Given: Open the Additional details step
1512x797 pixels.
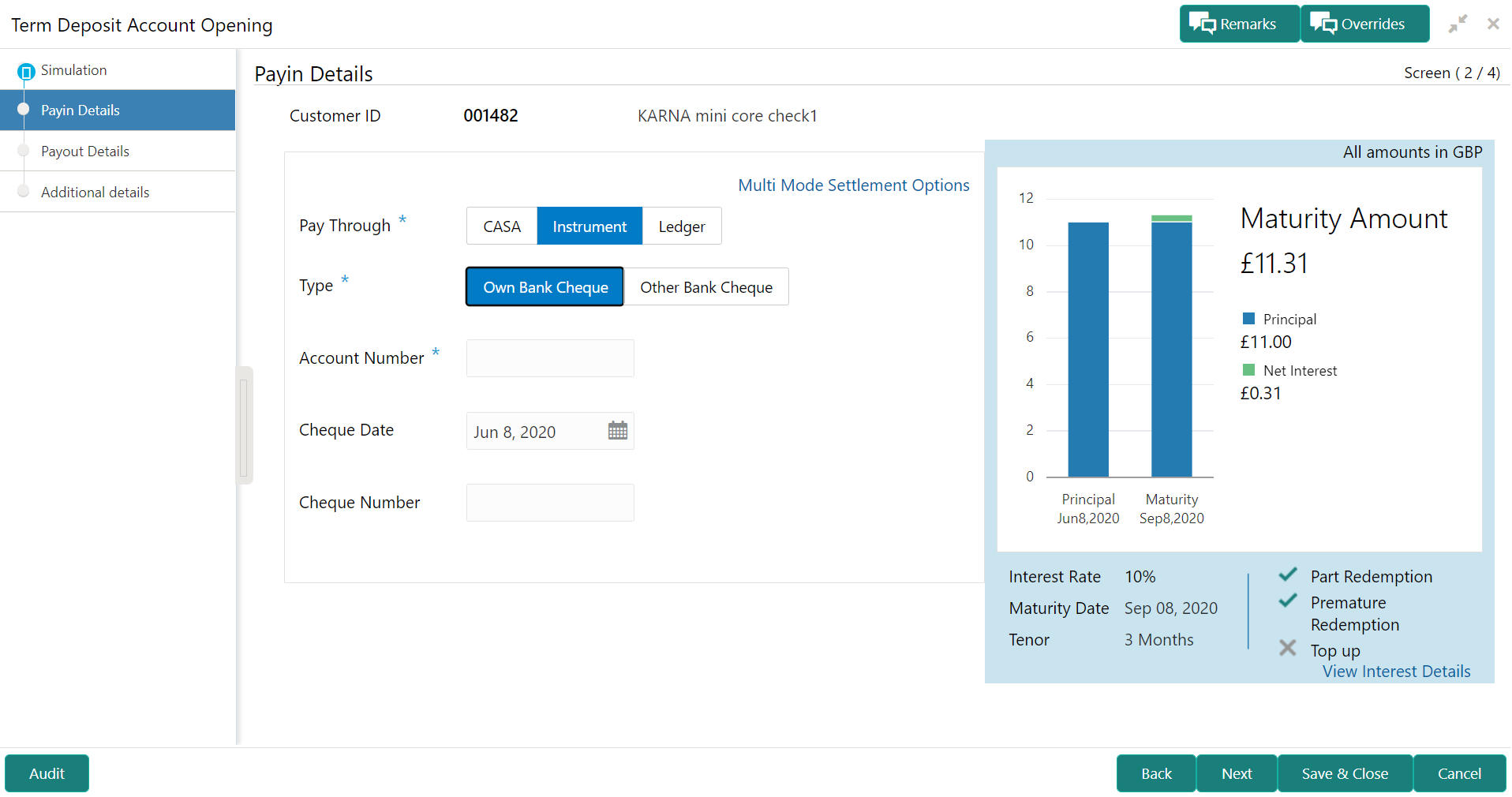Looking at the screenshot, I should (118, 193).
